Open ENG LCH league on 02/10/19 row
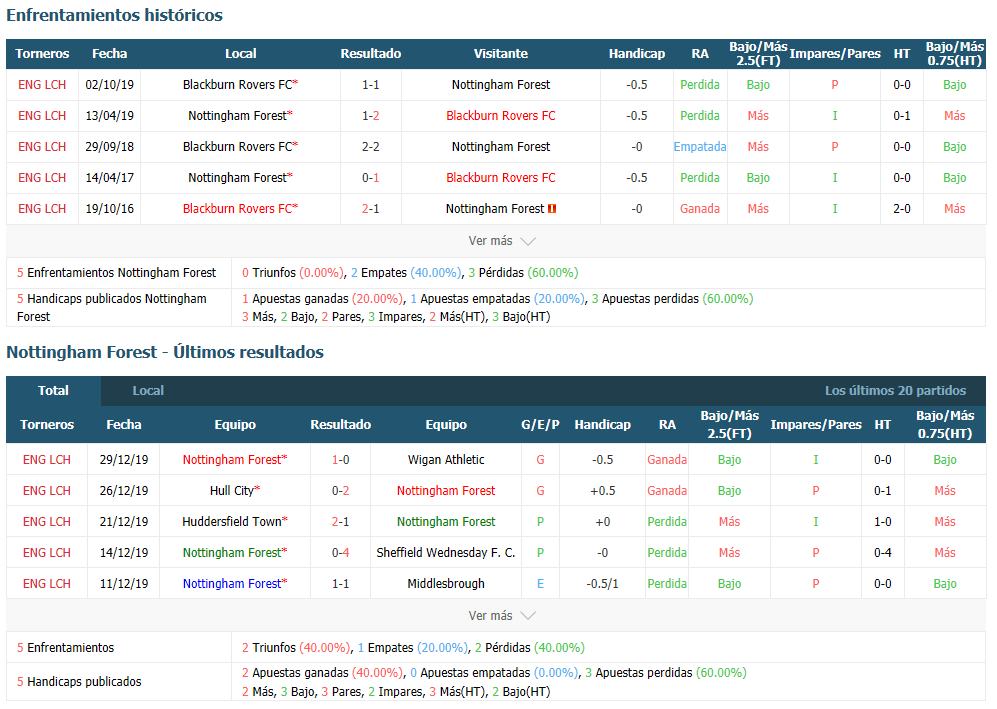Screen dimensions: 997x709 point(42,85)
